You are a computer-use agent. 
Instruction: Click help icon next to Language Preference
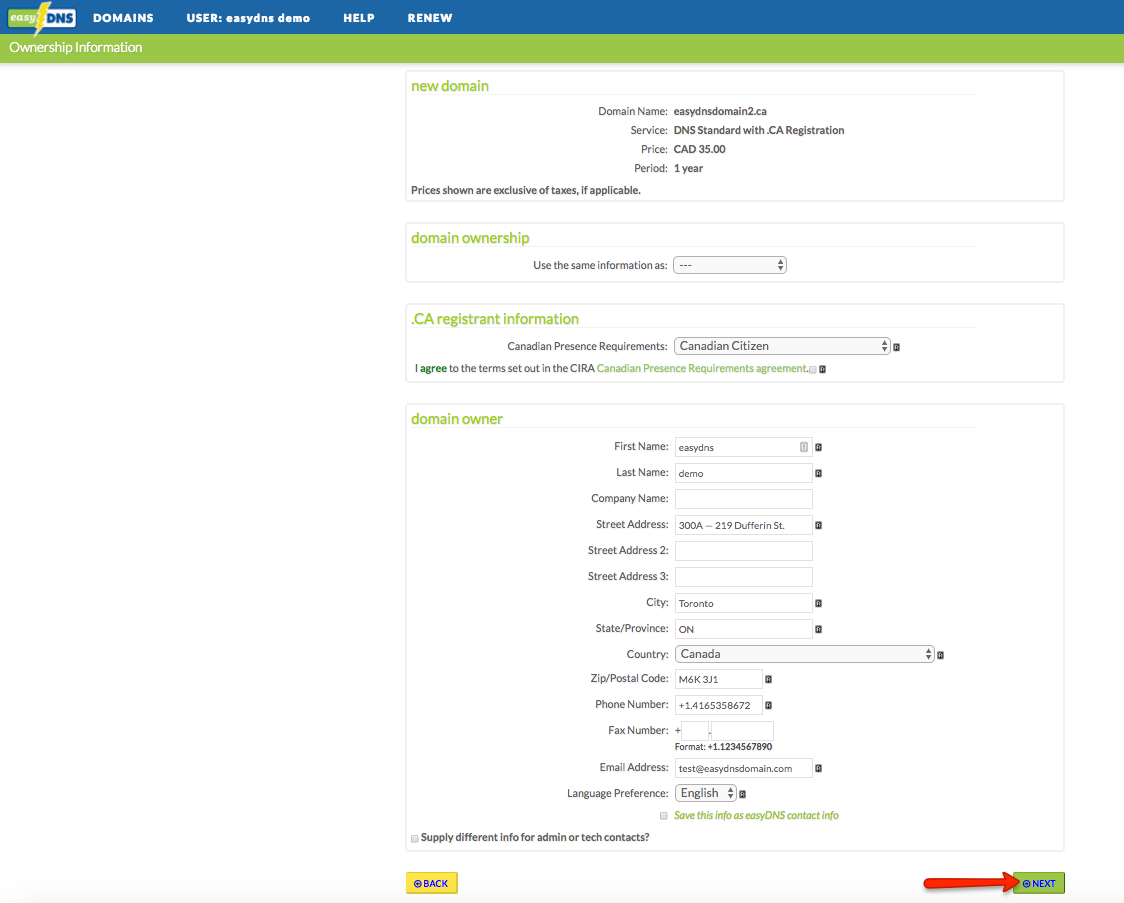[x=743, y=794]
